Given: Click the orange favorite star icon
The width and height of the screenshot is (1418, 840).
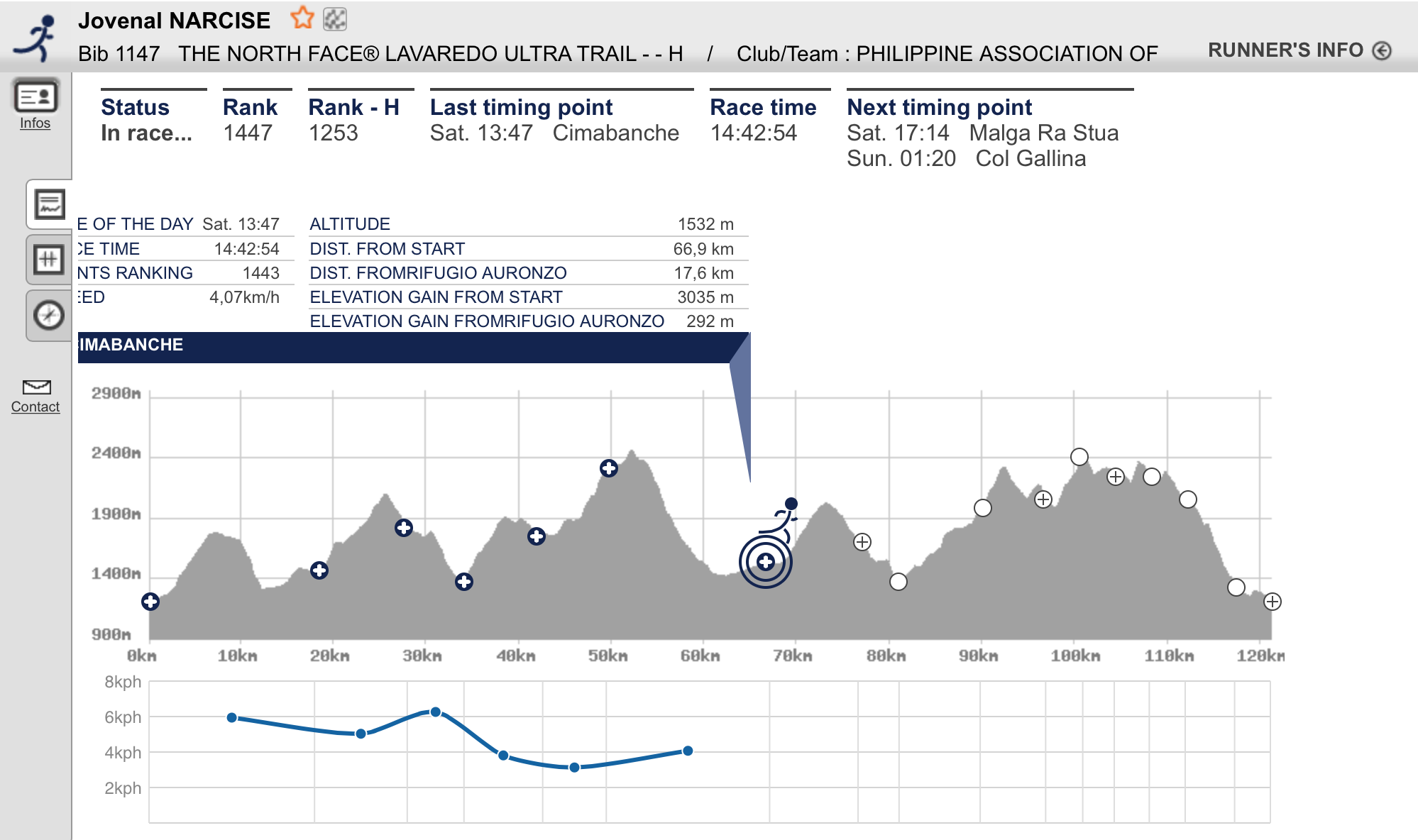Looking at the screenshot, I should [x=302, y=18].
